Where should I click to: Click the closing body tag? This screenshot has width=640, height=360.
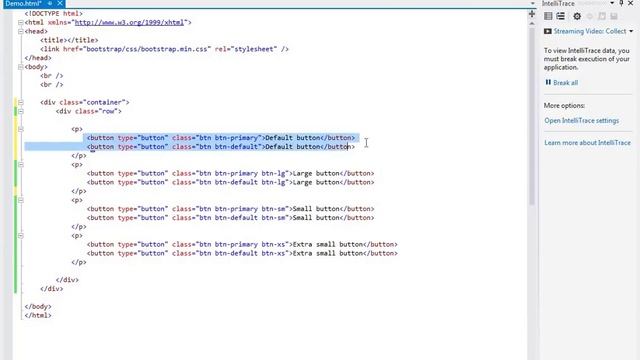[38, 307]
